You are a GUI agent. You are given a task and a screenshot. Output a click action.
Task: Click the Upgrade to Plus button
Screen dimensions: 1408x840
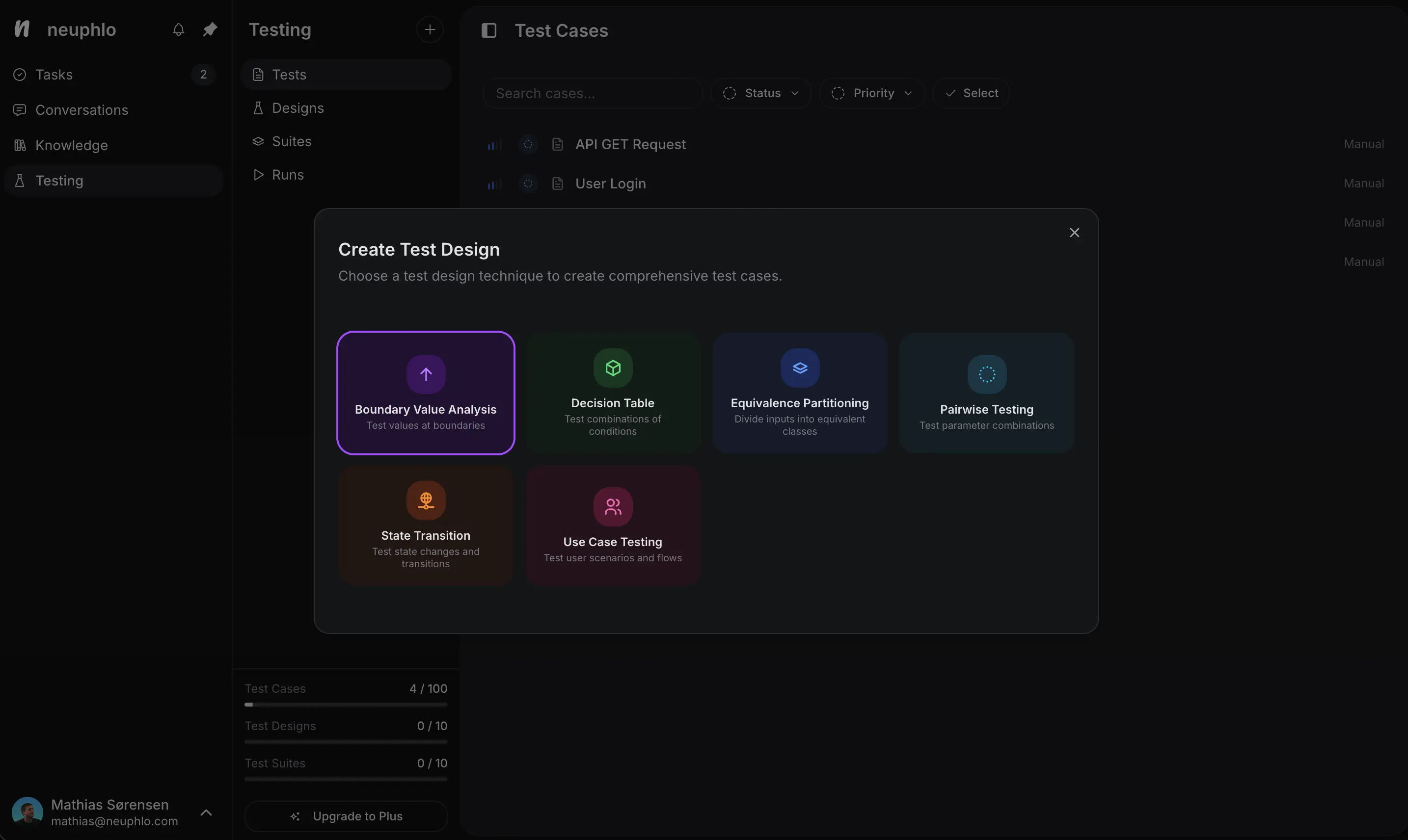point(346,815)
